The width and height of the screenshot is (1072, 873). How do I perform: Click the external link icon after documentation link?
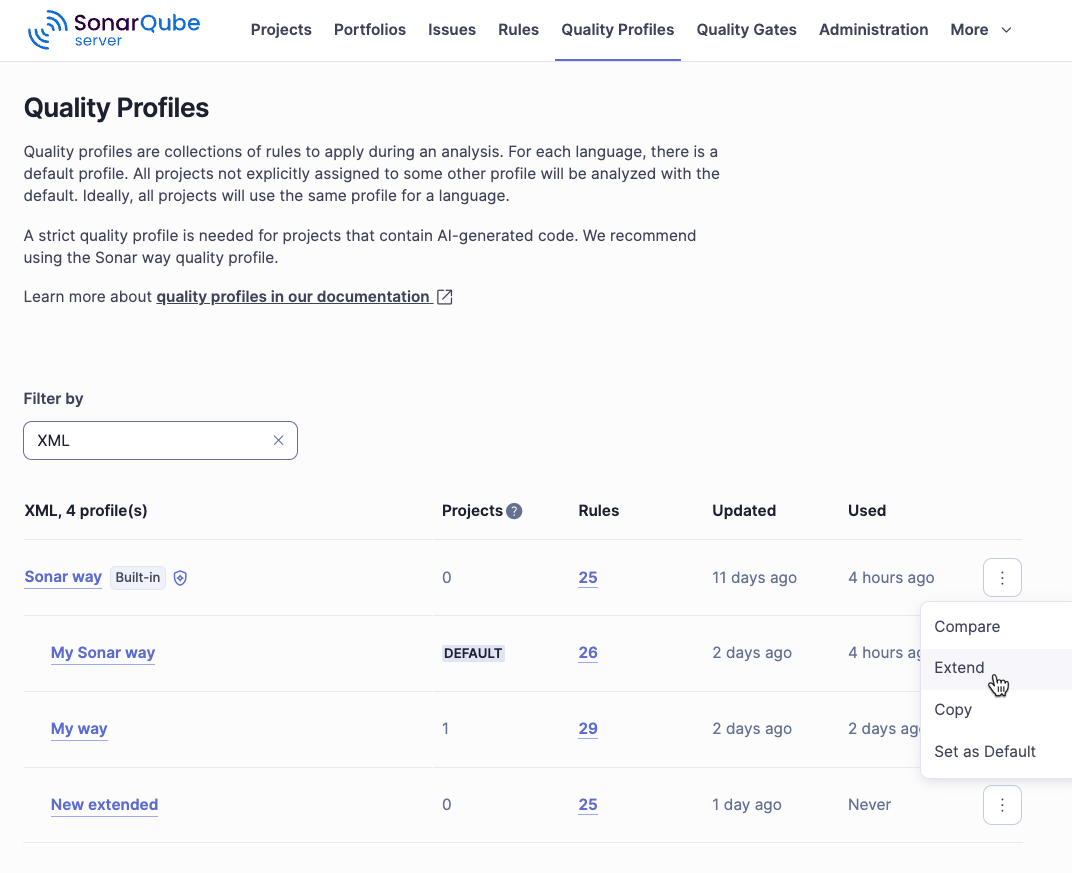pos(444,296)
